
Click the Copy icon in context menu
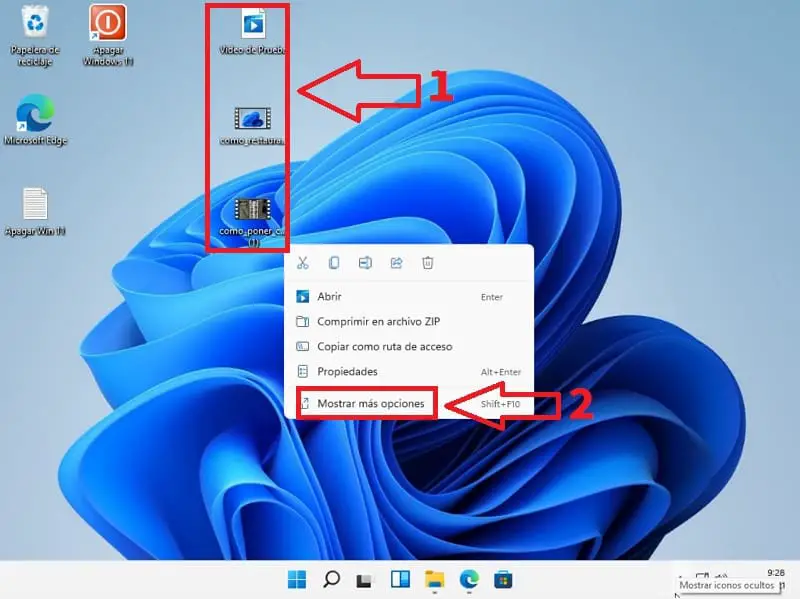334,263
